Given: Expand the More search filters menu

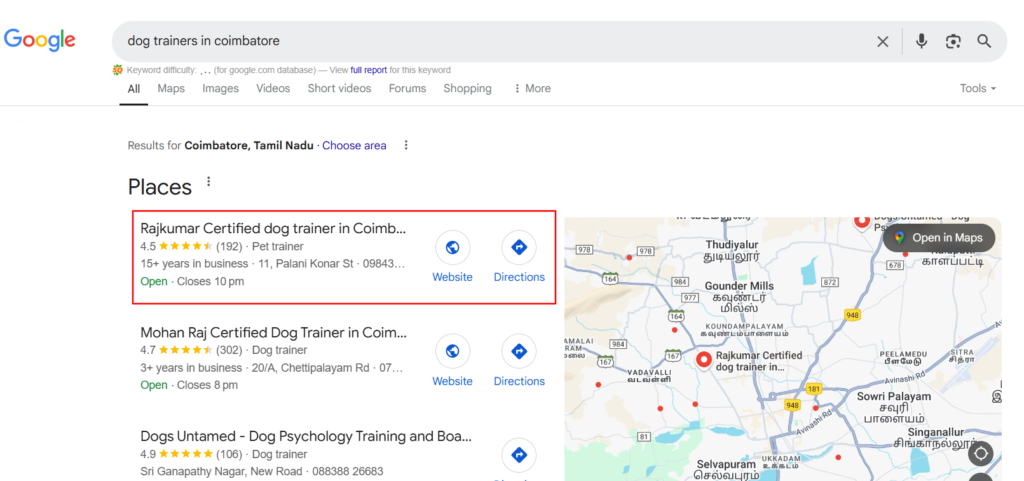Looking at the screenshot, I should 532,88.
